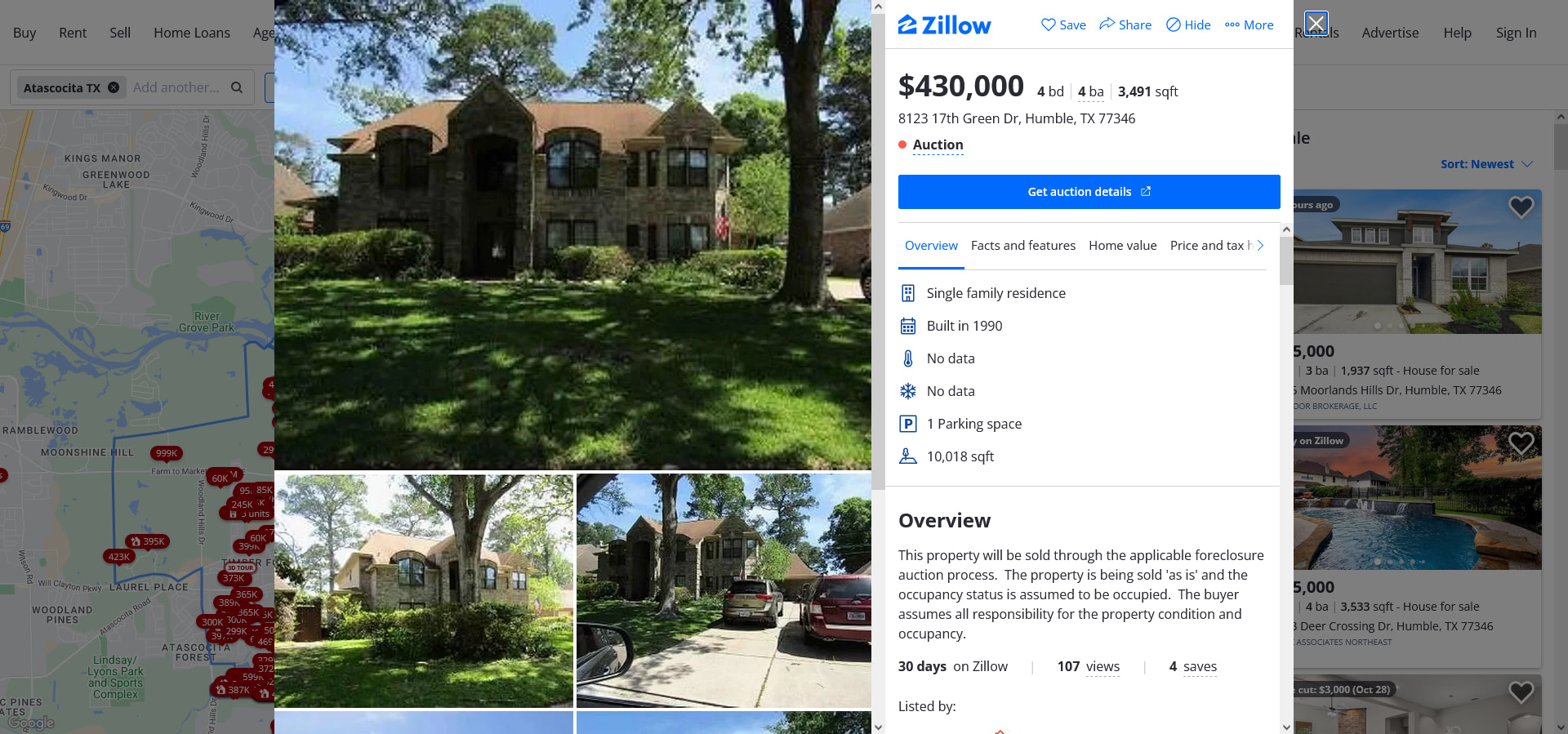Click Get auction details button

(1089, 192)
